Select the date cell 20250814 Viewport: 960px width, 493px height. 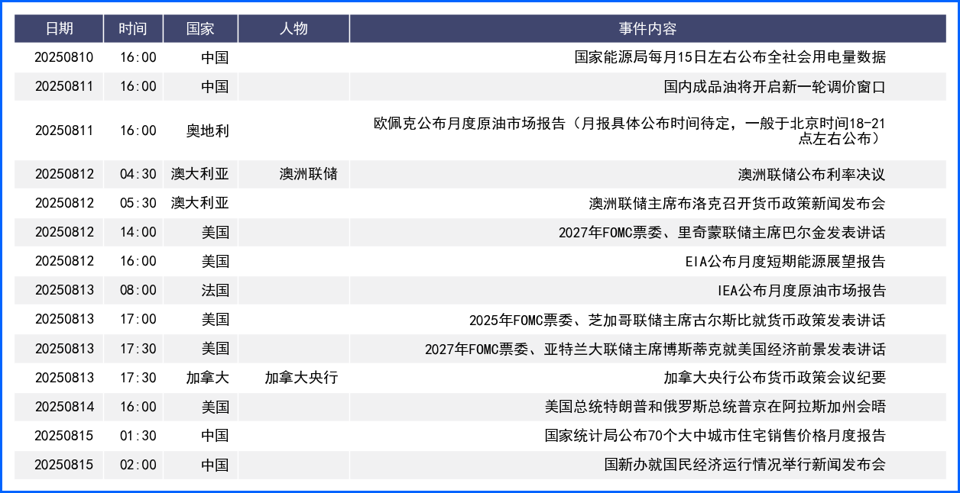click(x=64, y=406)
